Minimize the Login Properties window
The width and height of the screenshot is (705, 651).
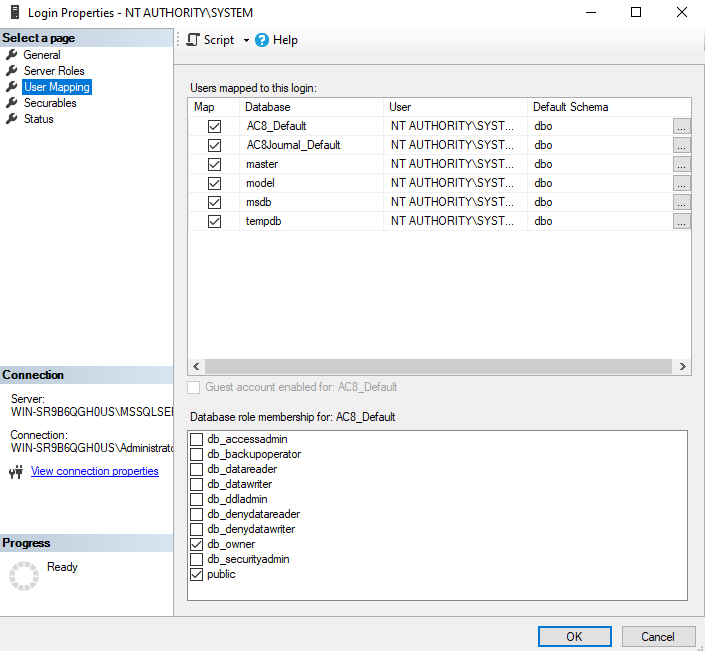coord(591,12)
